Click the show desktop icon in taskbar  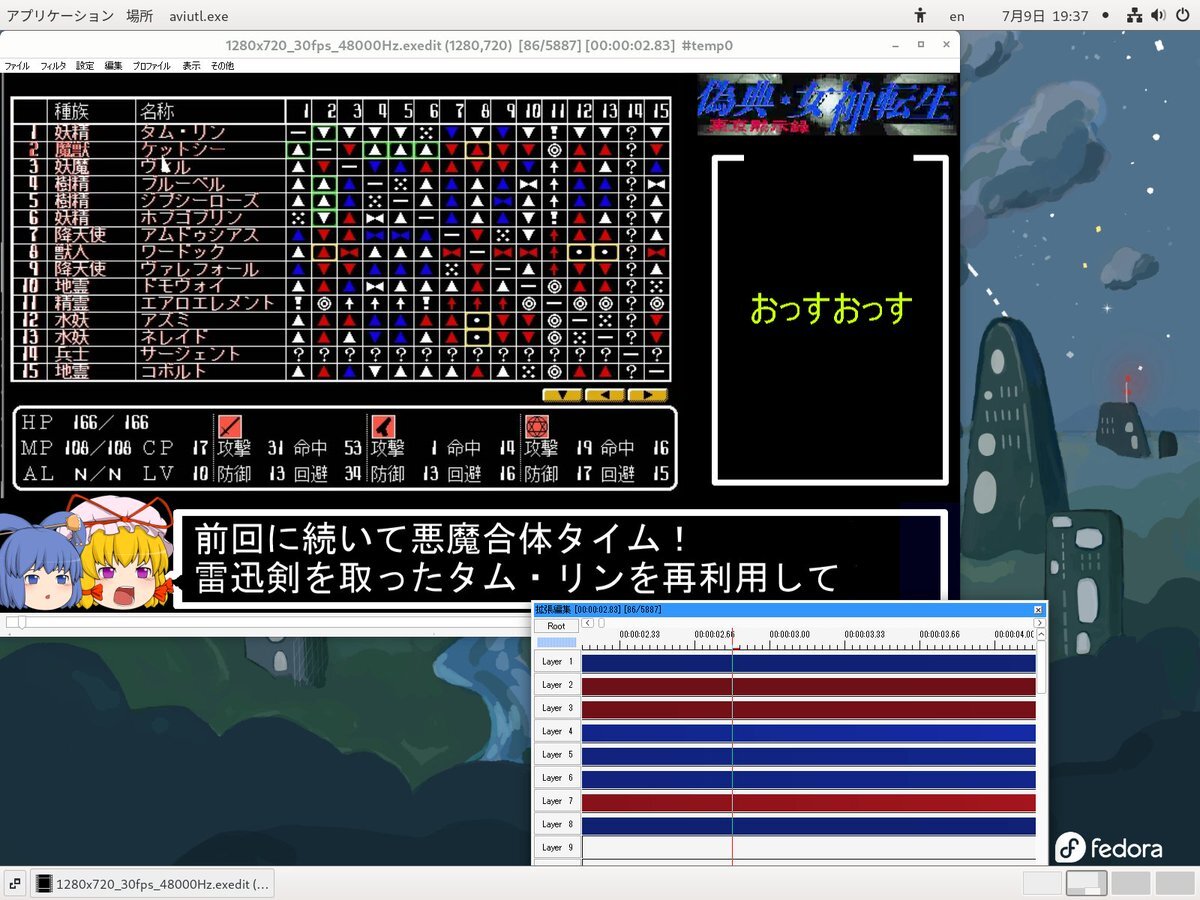pos(15,883)
